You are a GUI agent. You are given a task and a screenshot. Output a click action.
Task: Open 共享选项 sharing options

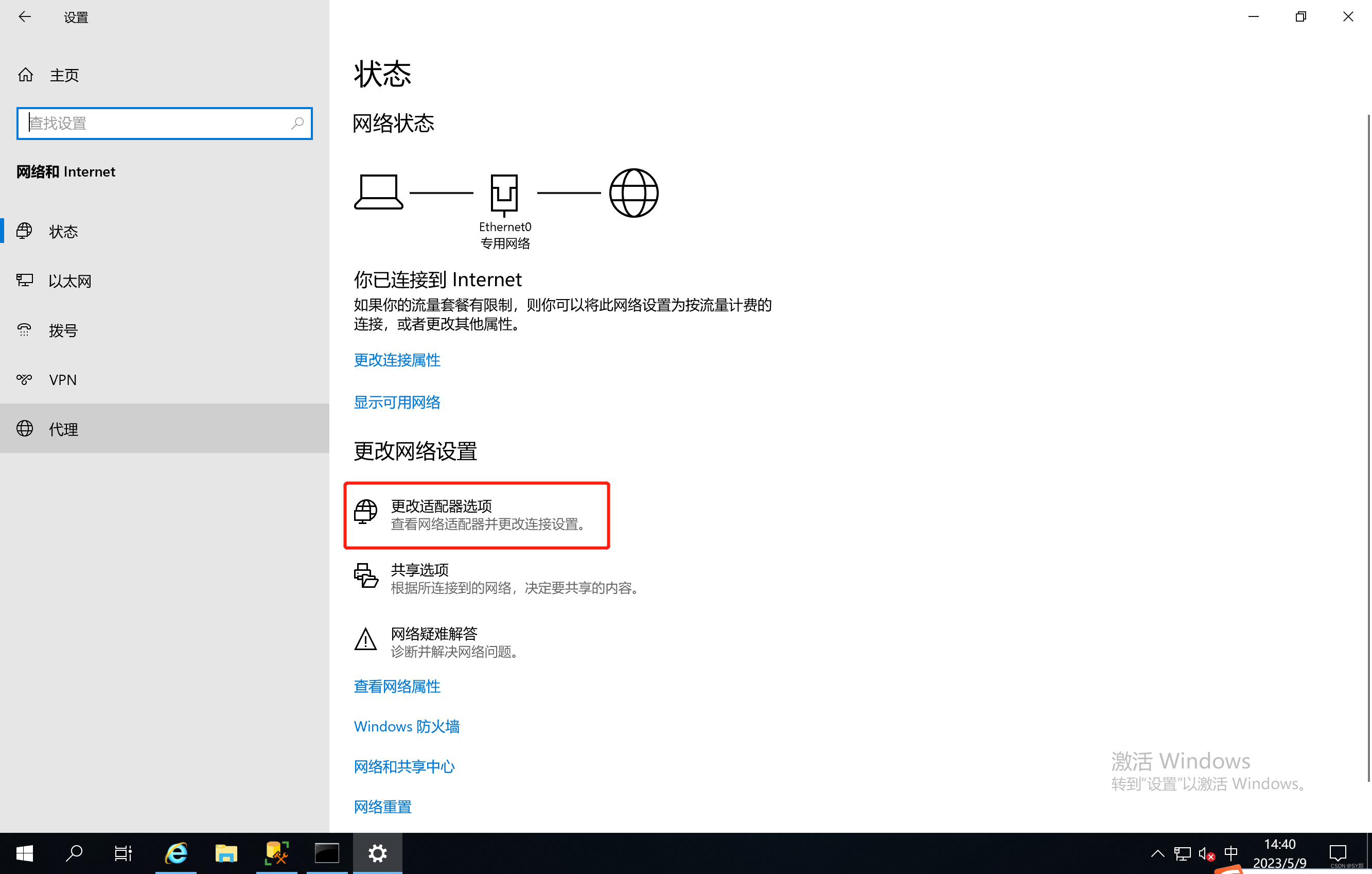click(x=419, y=570)
